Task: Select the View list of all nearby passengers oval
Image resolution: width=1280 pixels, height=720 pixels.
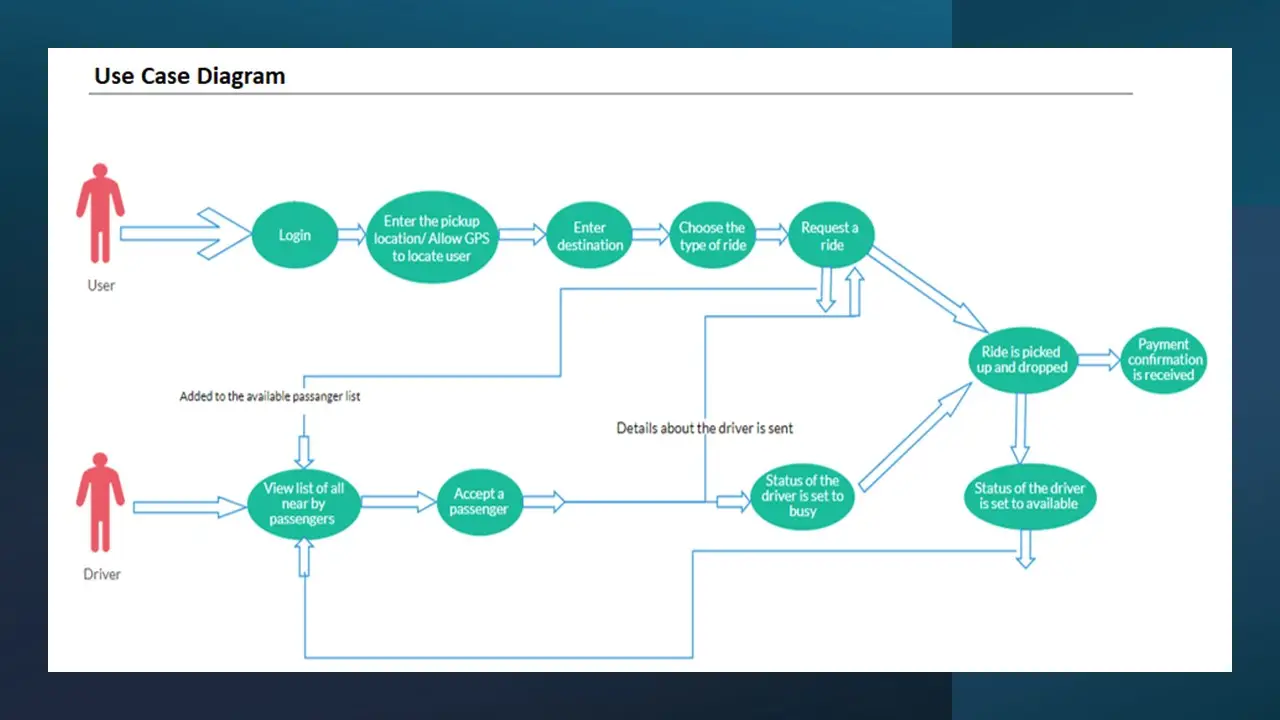Action: (303, 503)
